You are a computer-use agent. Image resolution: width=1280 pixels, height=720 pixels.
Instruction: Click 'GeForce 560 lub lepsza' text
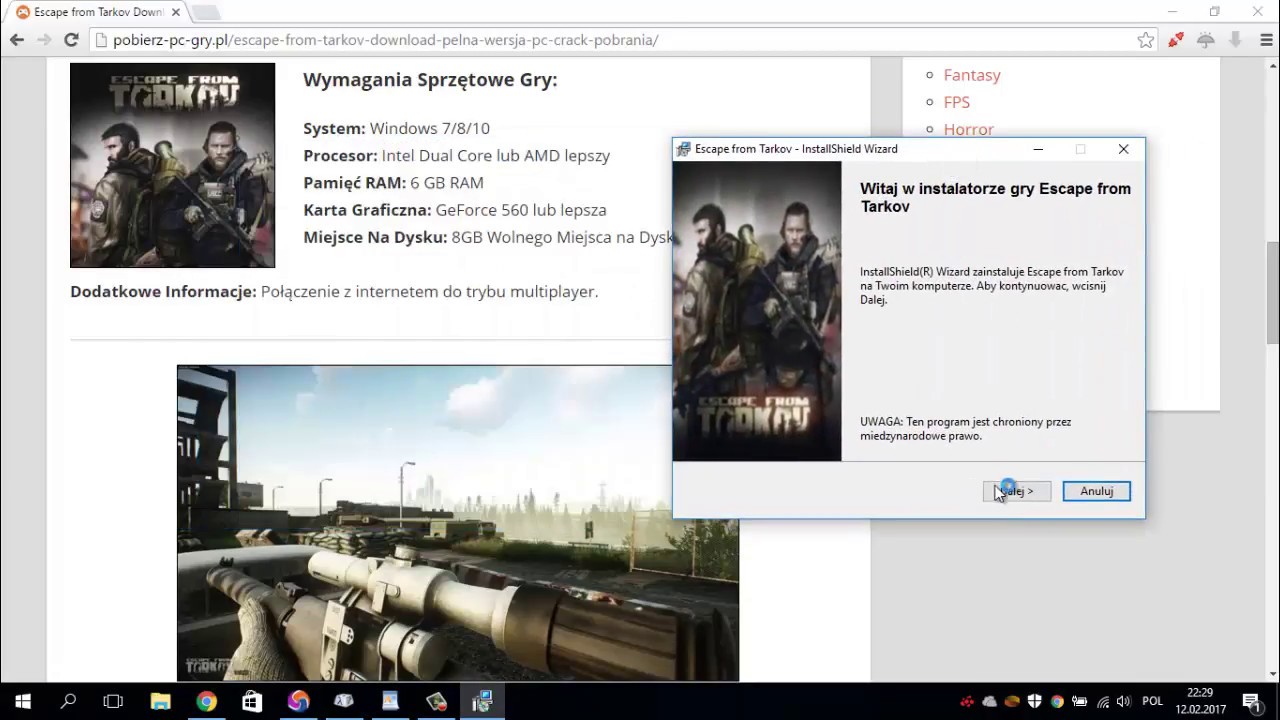521,210
